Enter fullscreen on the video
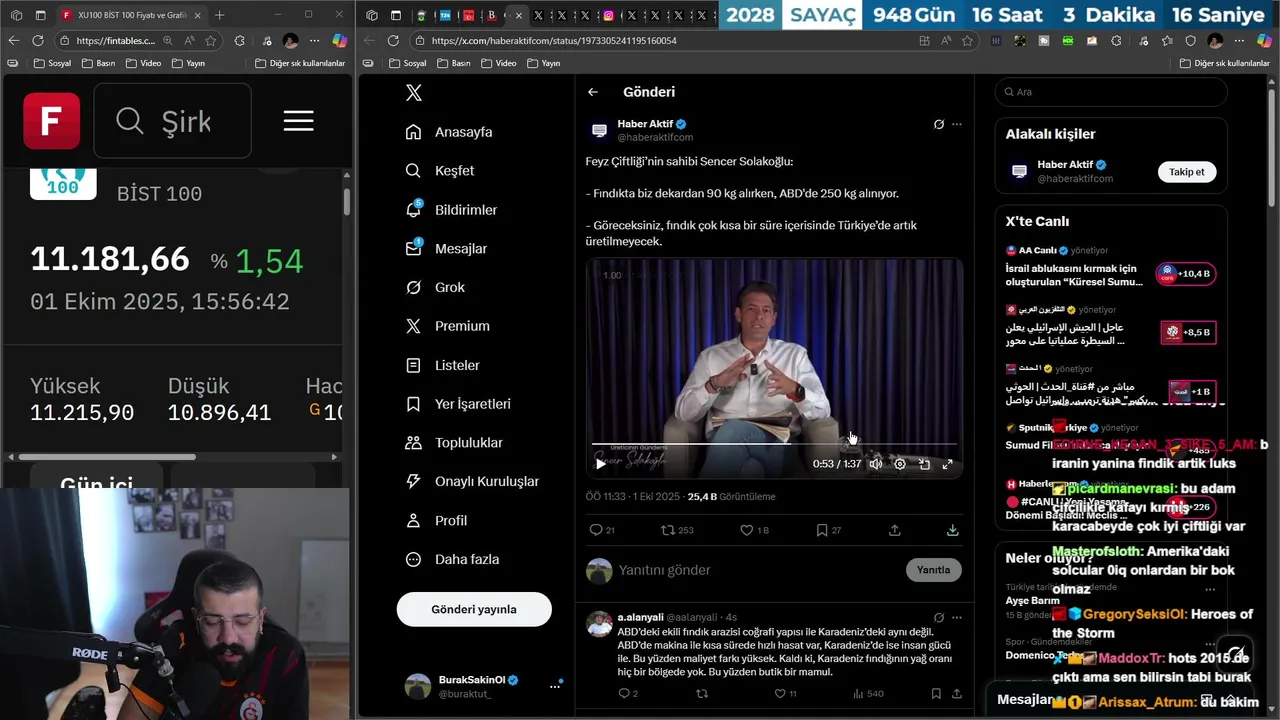This screenshot has height=720, width=1280. (947, 464)
